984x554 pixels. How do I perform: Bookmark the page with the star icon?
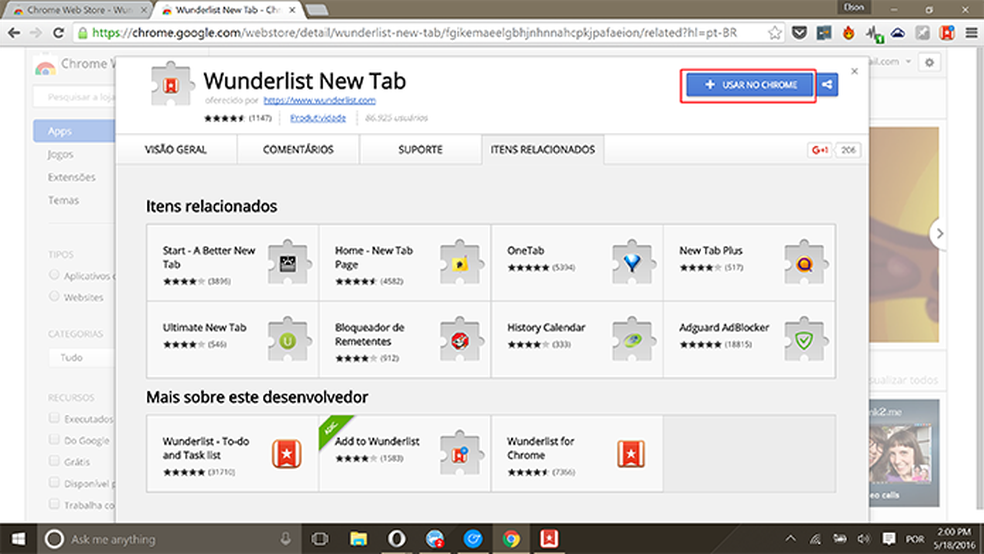775,33
